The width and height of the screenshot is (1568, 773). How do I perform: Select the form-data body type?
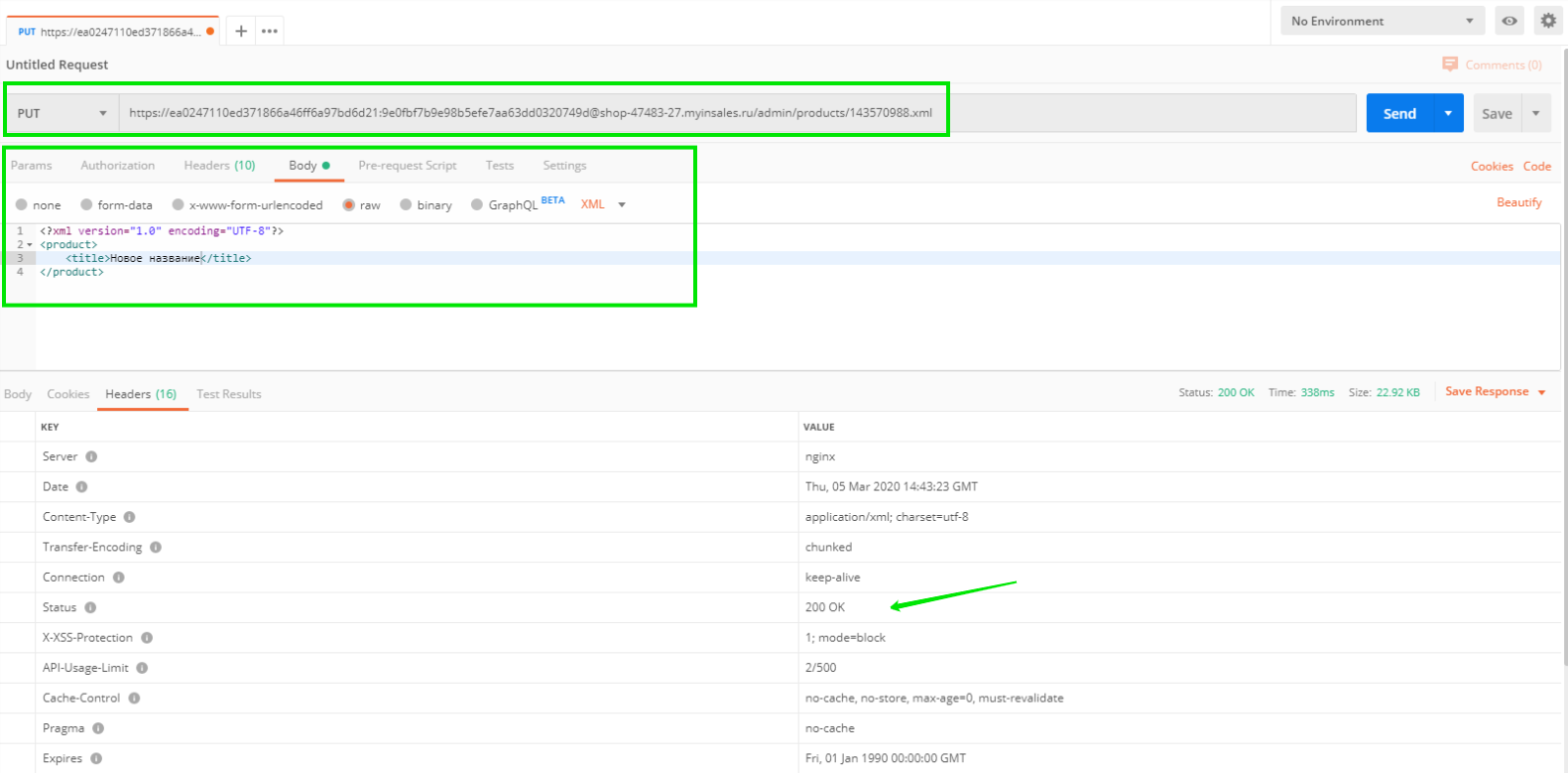coord(87,205)
